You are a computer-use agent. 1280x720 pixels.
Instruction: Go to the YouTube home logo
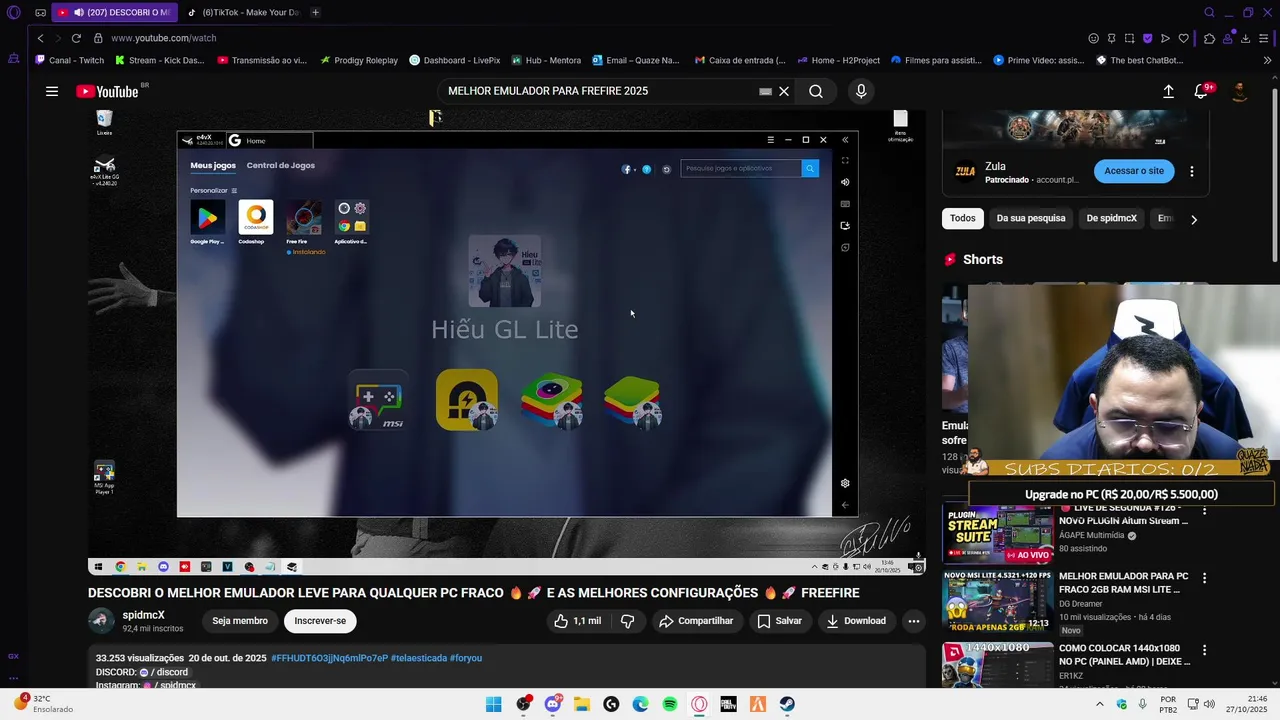(x=107, y=91)
